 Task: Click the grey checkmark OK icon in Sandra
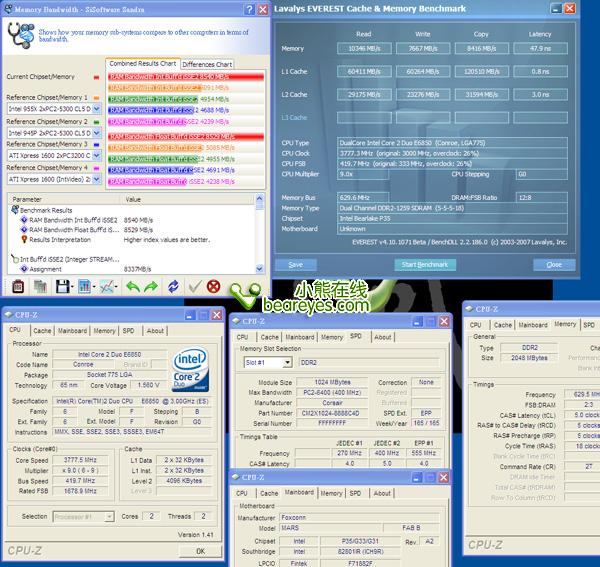point(195,286)
